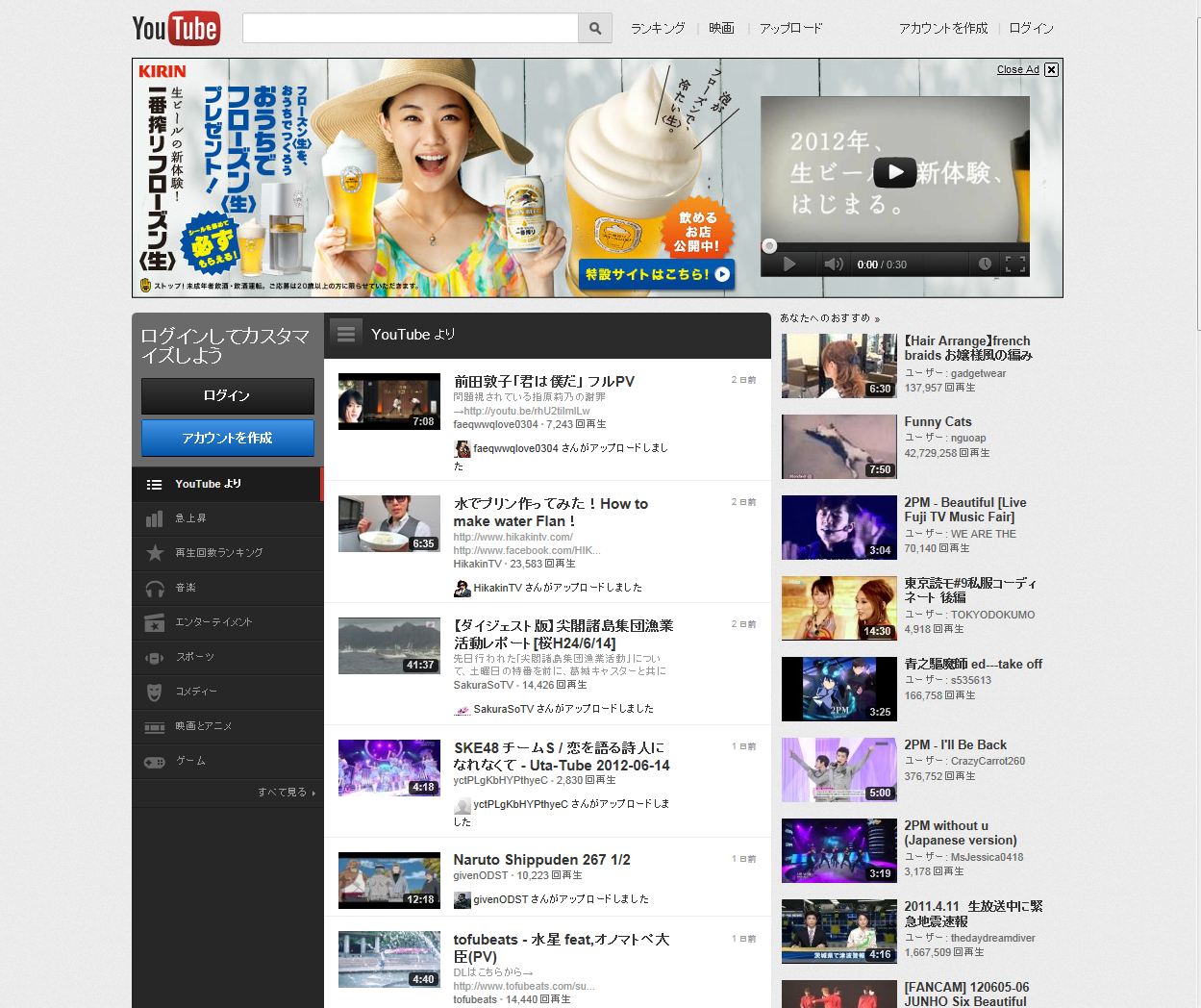Click the TOKYODOKUMO user name
This screenshot has height=1008, width=1201.
click(993, 615)
